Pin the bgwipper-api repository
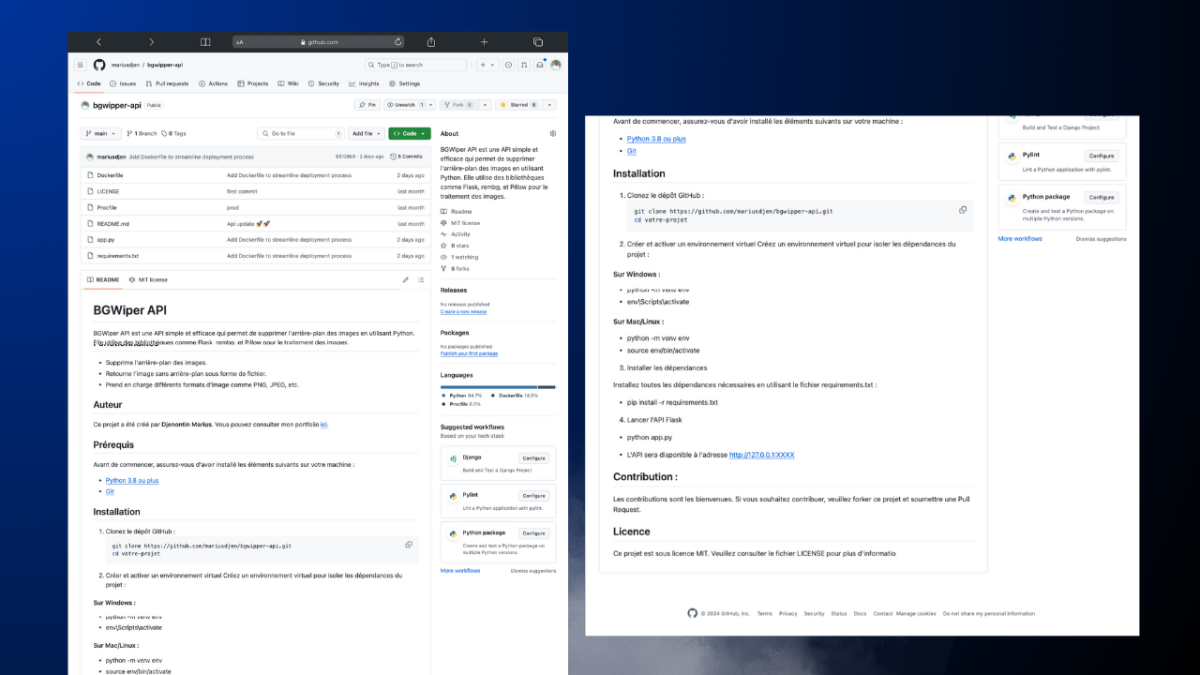This screenshot has height=675, width=1200. [x=367, y=104]
